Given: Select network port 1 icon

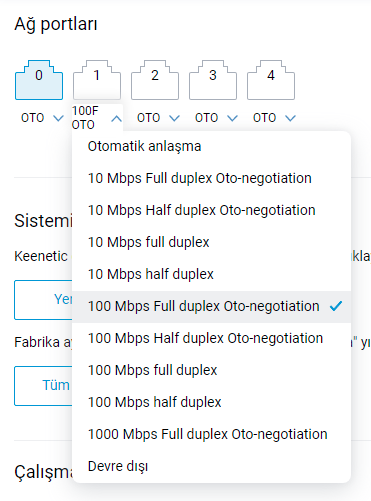Looking at the screenshot, I should [x=97, y=80].
